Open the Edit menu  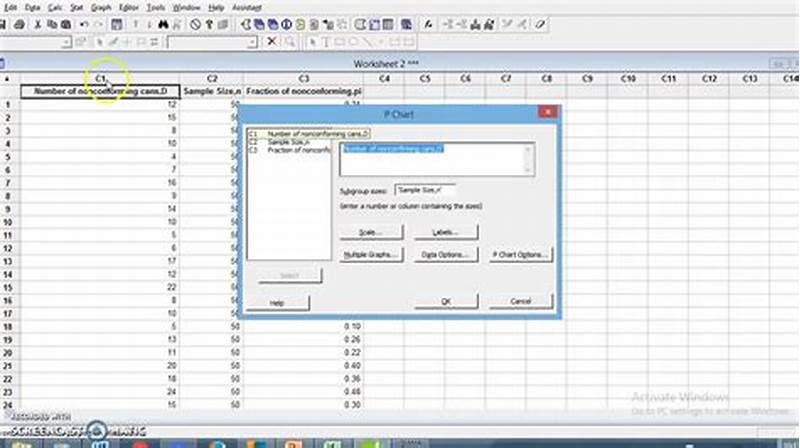click(10, 8)
